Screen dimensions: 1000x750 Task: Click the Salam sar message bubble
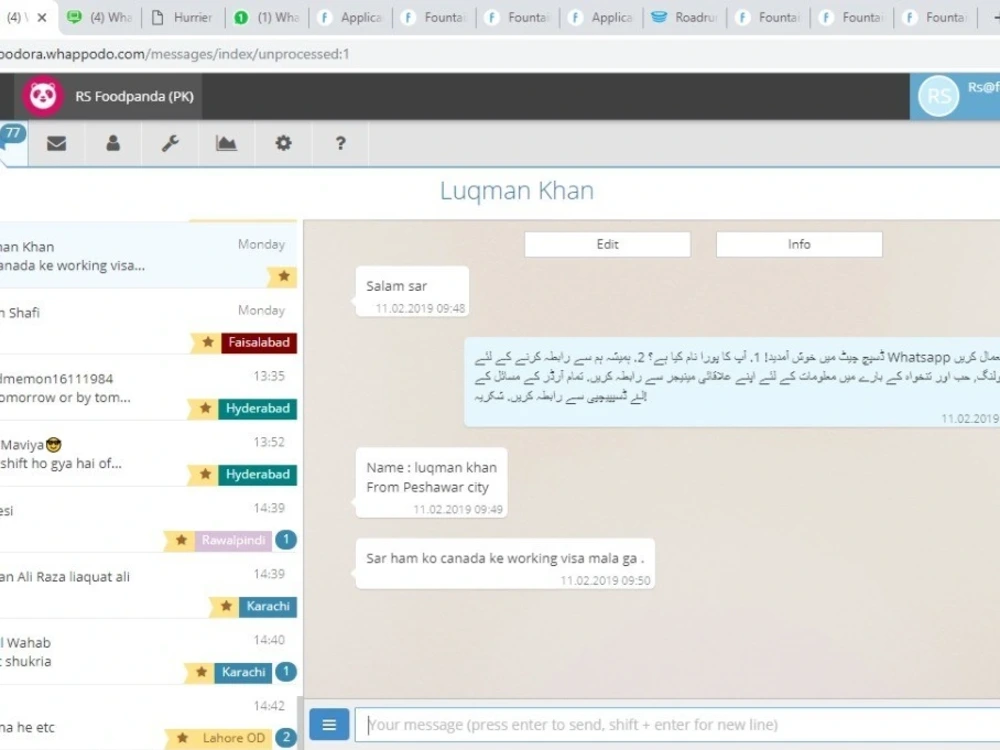click(x=412, y=292)
